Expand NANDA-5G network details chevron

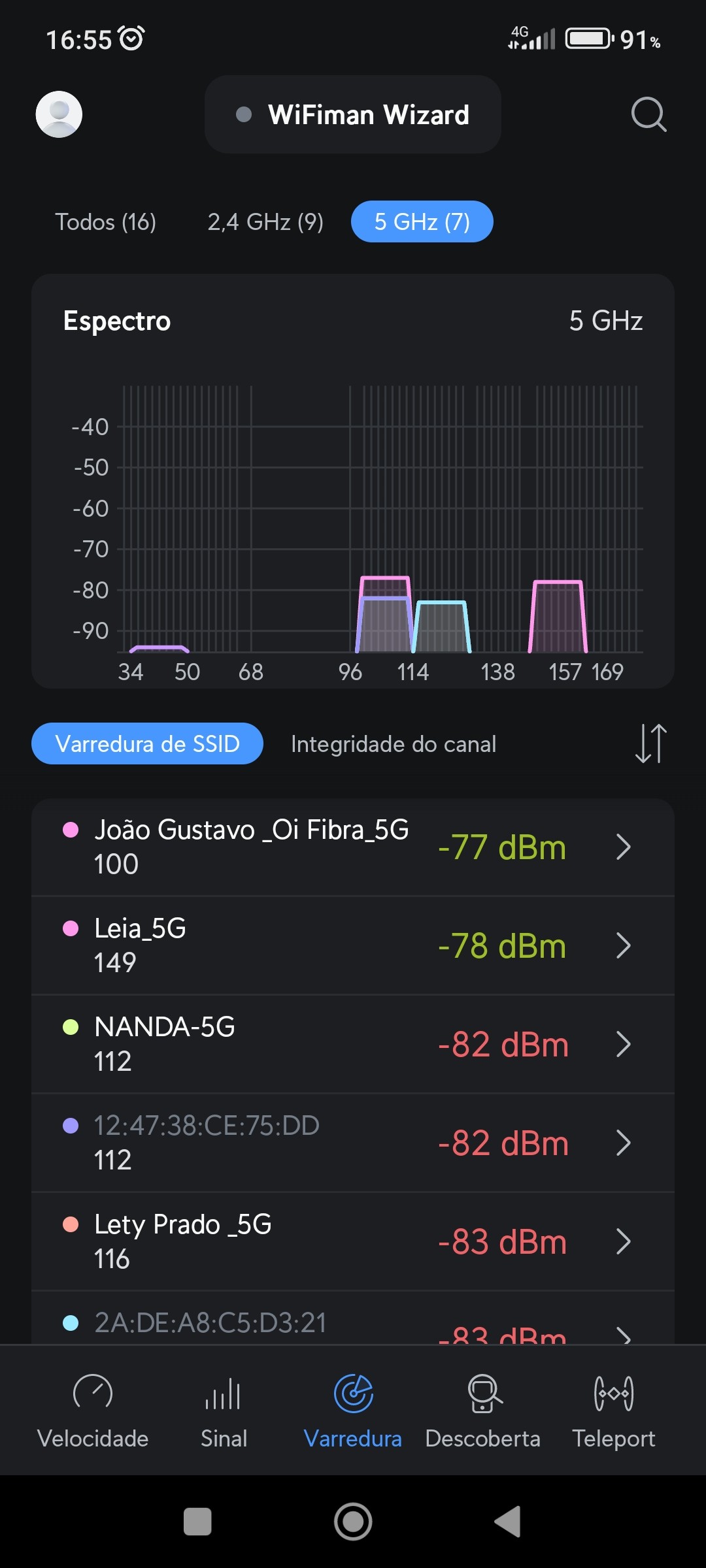coord(624,1044)
